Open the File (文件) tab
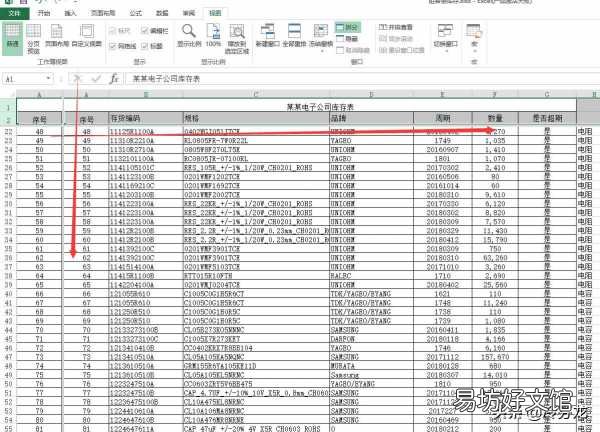600x432 pixels. [14, 13]
